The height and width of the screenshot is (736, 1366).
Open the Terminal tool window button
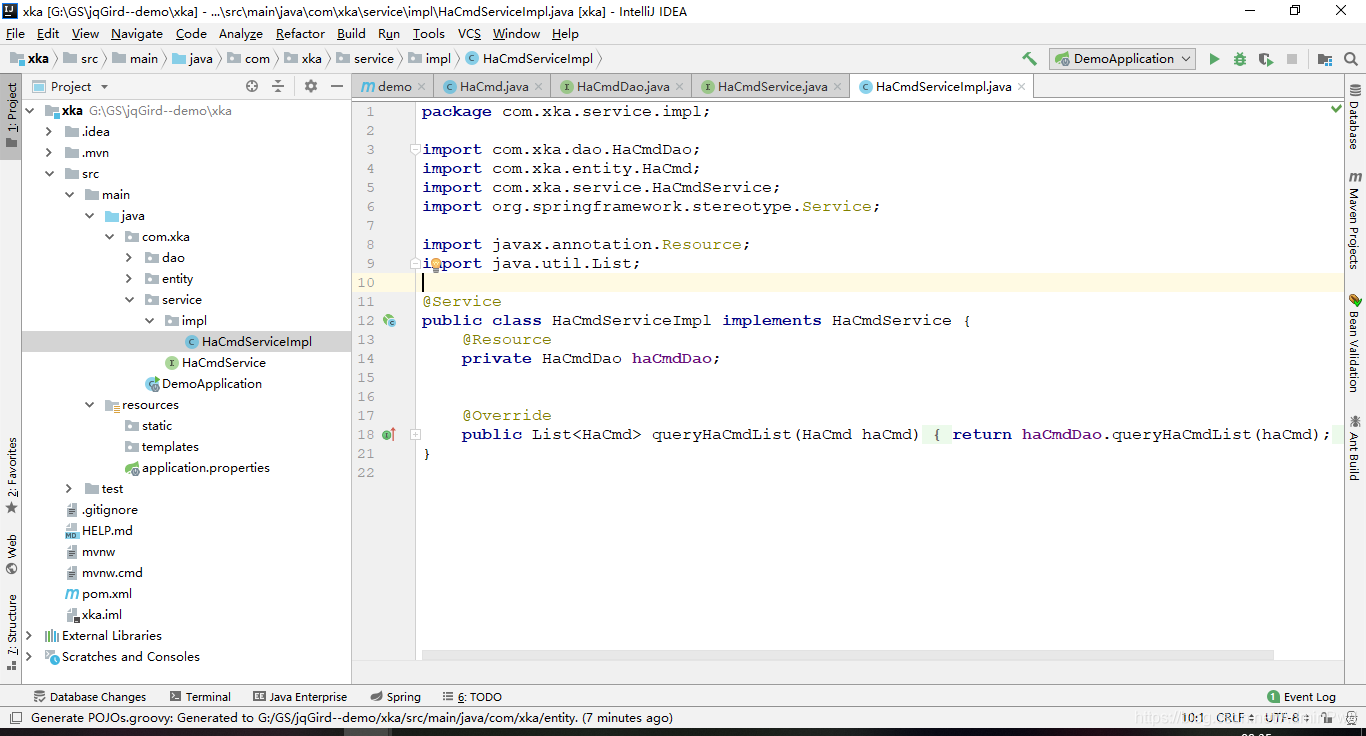[200, 697]
